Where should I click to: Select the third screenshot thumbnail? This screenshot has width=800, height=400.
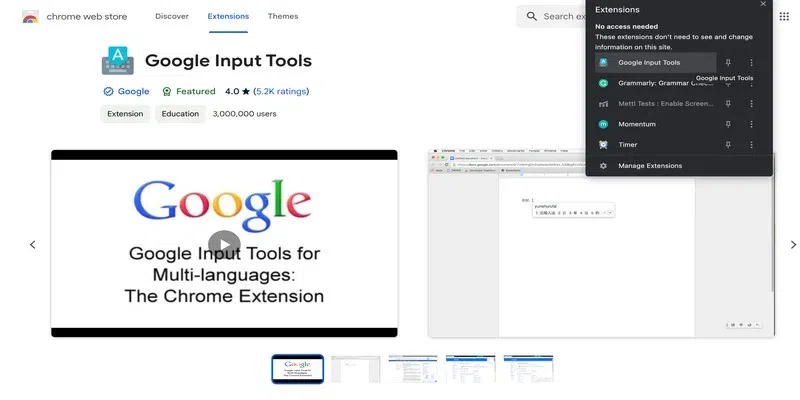413,369
